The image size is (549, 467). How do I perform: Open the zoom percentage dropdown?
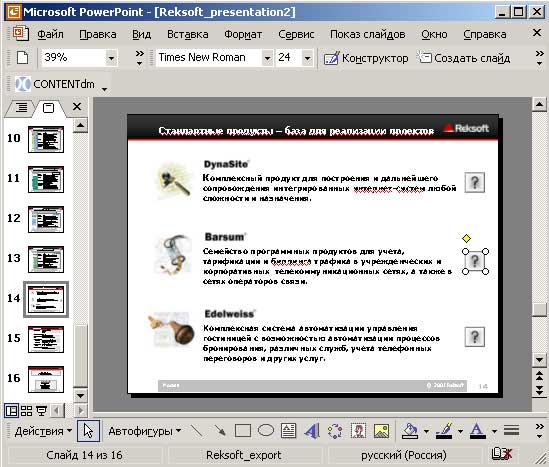[x=111, y=58]
